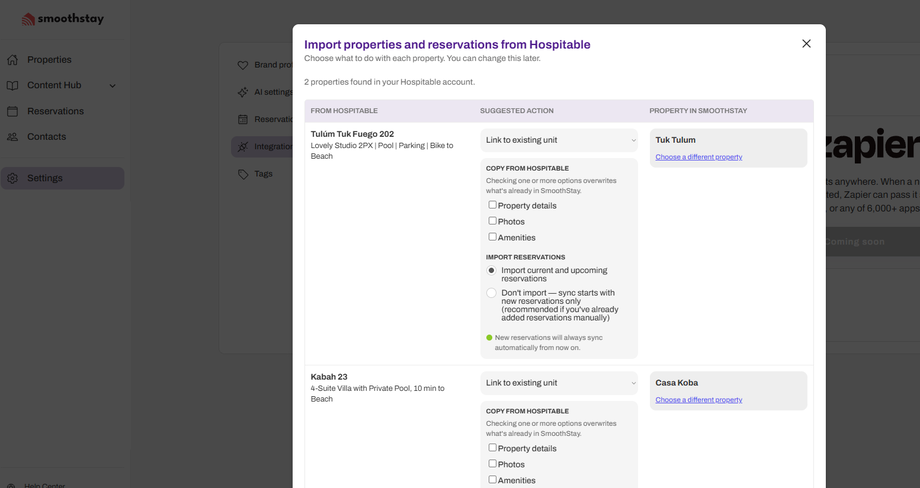The image size is (920, 488).
Task: Check Property details for Tulúm Tuk Fuego 202
Action: click(492, 205)
